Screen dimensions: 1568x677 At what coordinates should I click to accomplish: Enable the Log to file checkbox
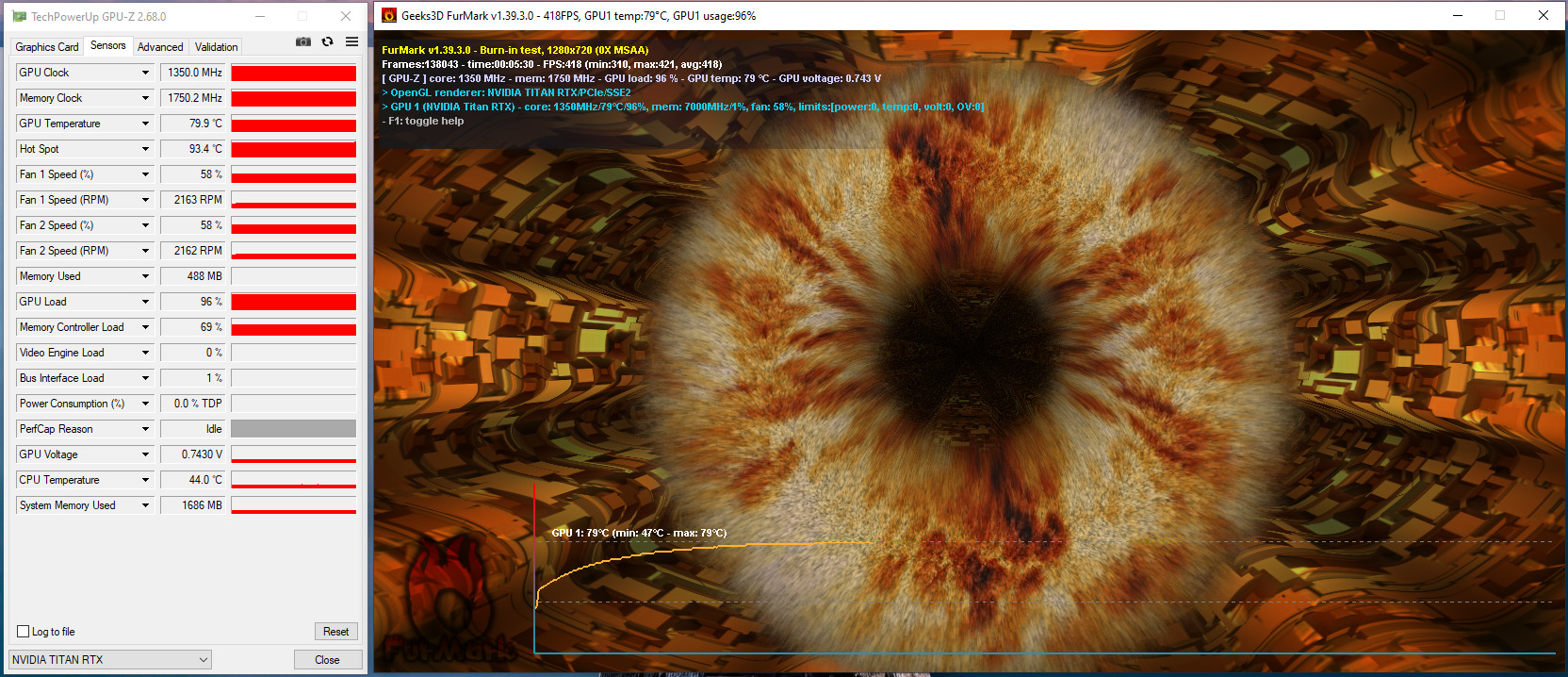pos(24,632)
